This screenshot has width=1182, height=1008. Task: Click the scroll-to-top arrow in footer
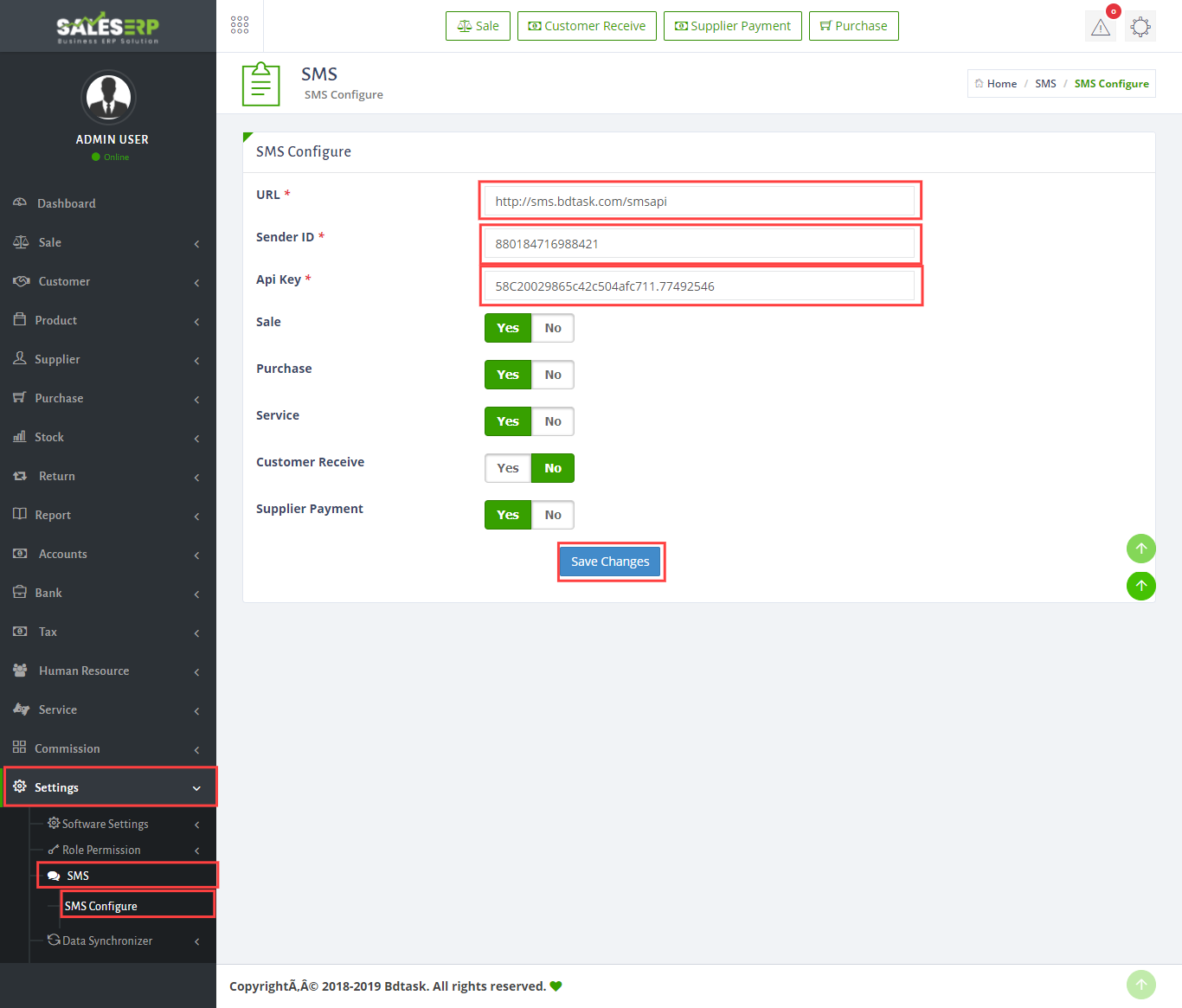pyautogui.click(x=1140, y=985)
